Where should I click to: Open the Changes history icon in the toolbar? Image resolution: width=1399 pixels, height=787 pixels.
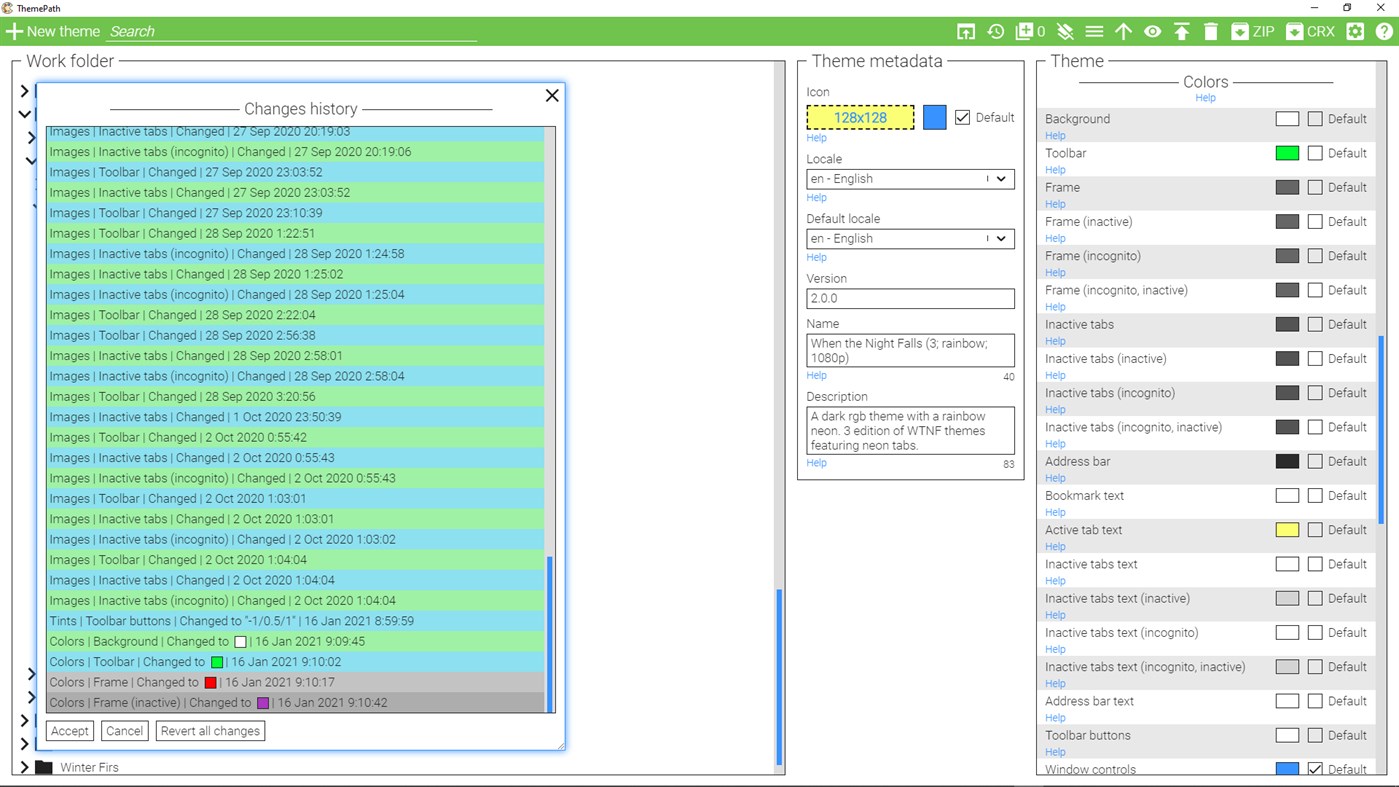[995, 31]
